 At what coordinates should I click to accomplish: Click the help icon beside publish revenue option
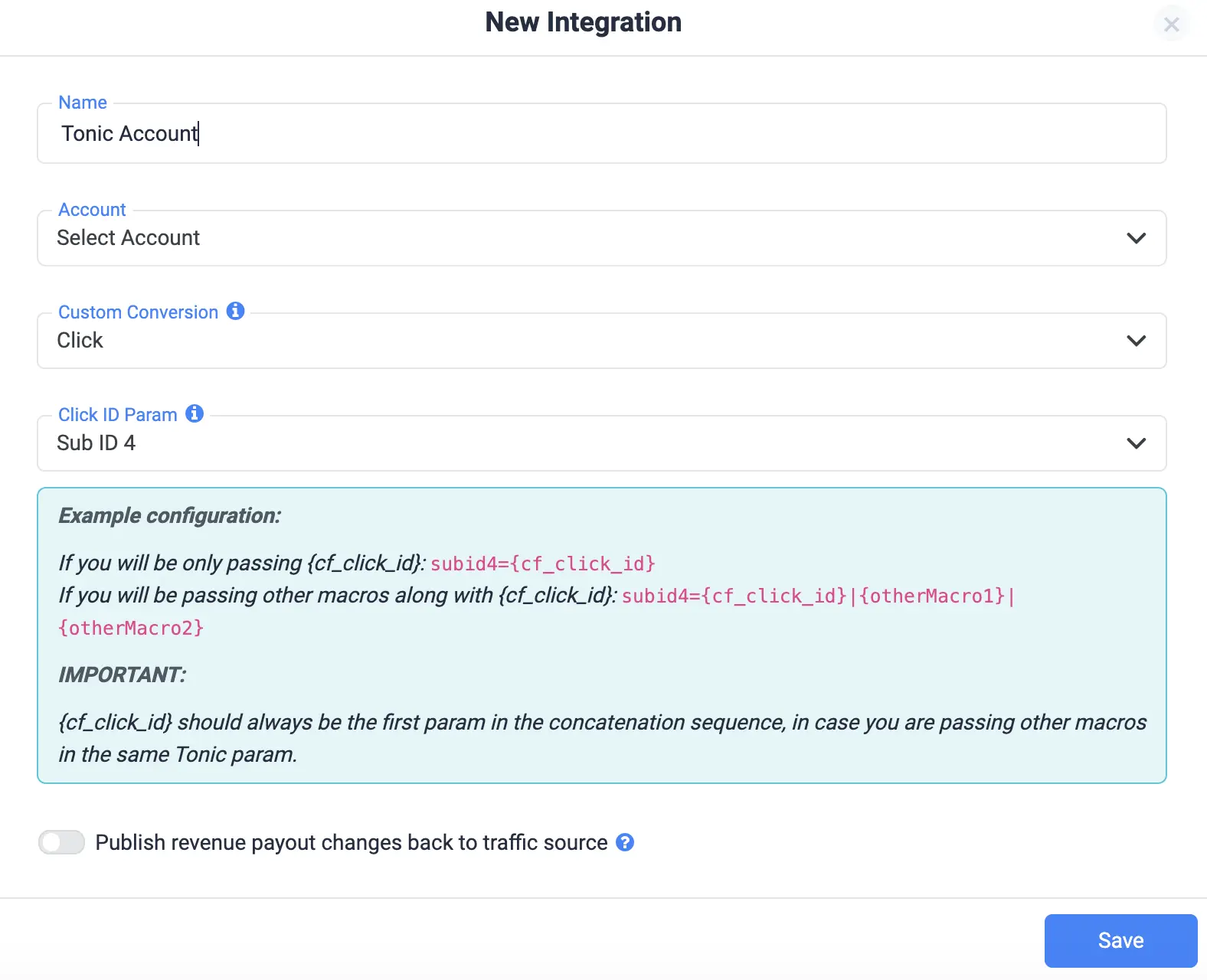pos(625,842)
